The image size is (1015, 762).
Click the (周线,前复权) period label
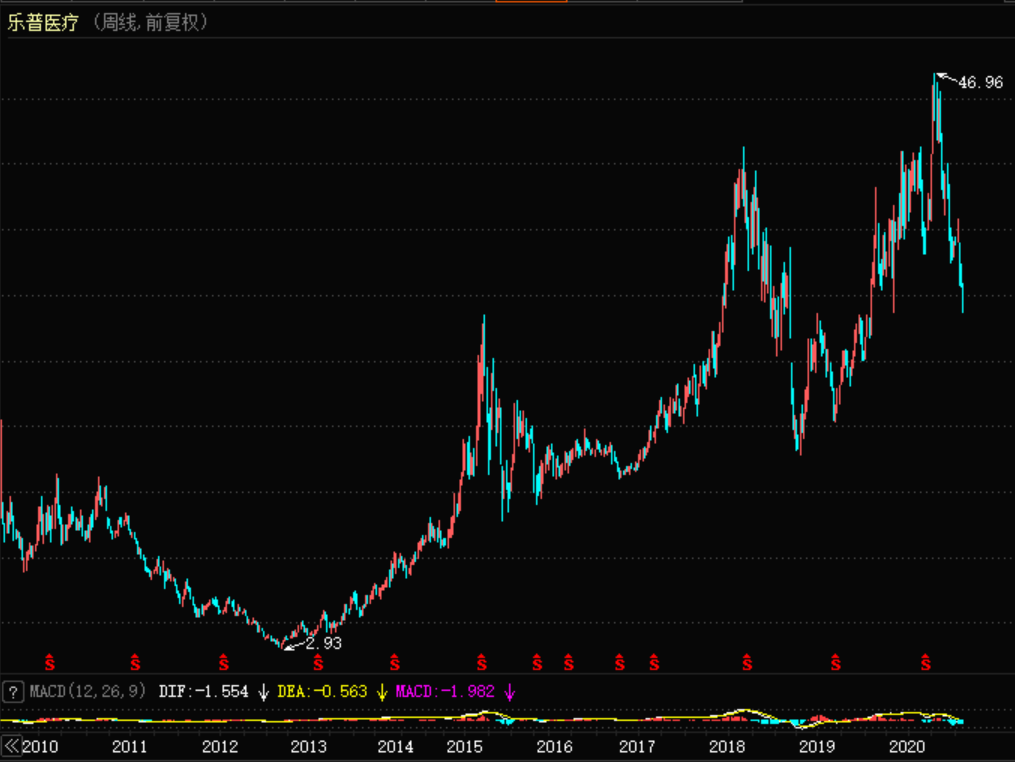coord(150,23)
